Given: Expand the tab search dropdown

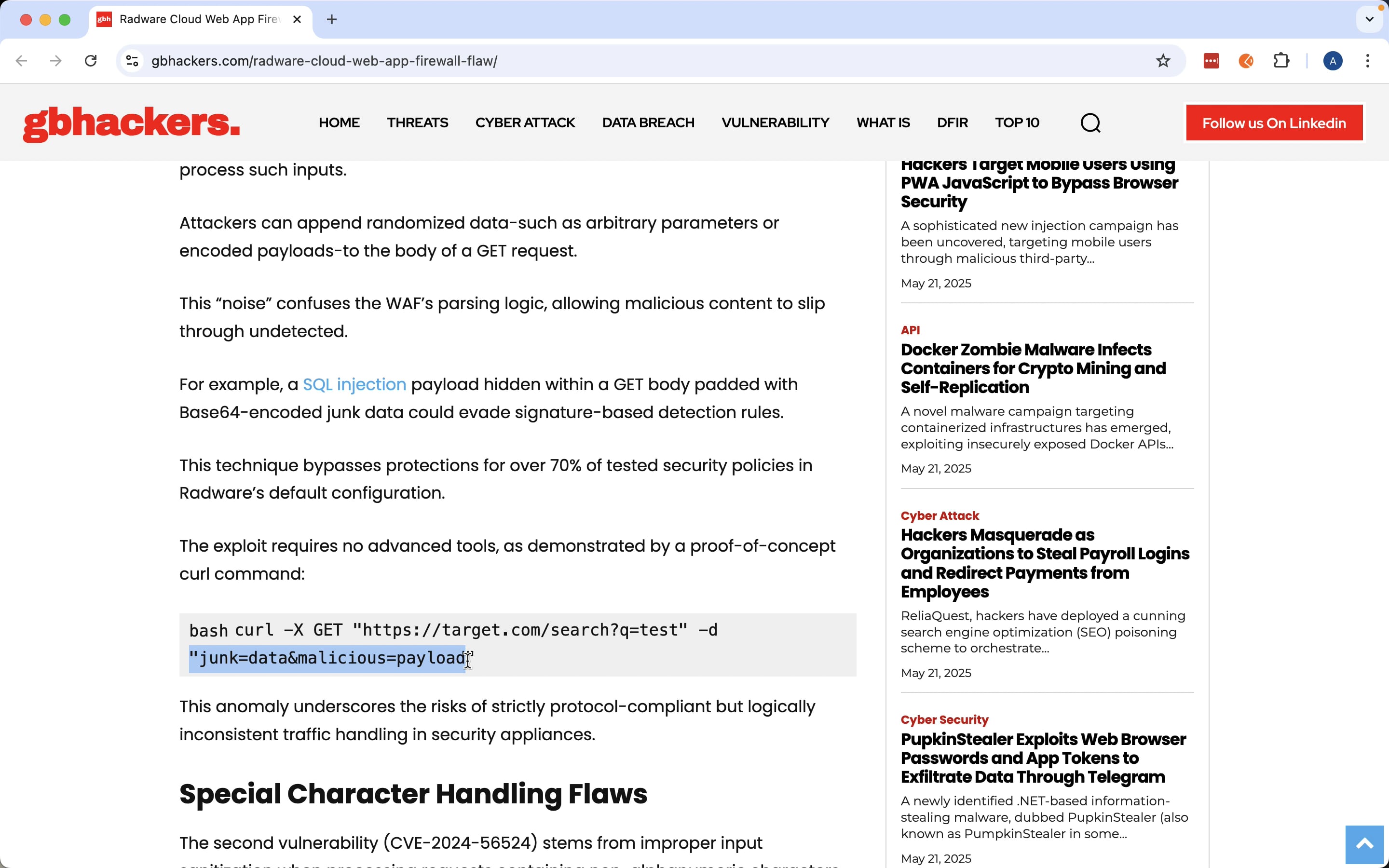Looking at the screenshot, I should 1370,19.
